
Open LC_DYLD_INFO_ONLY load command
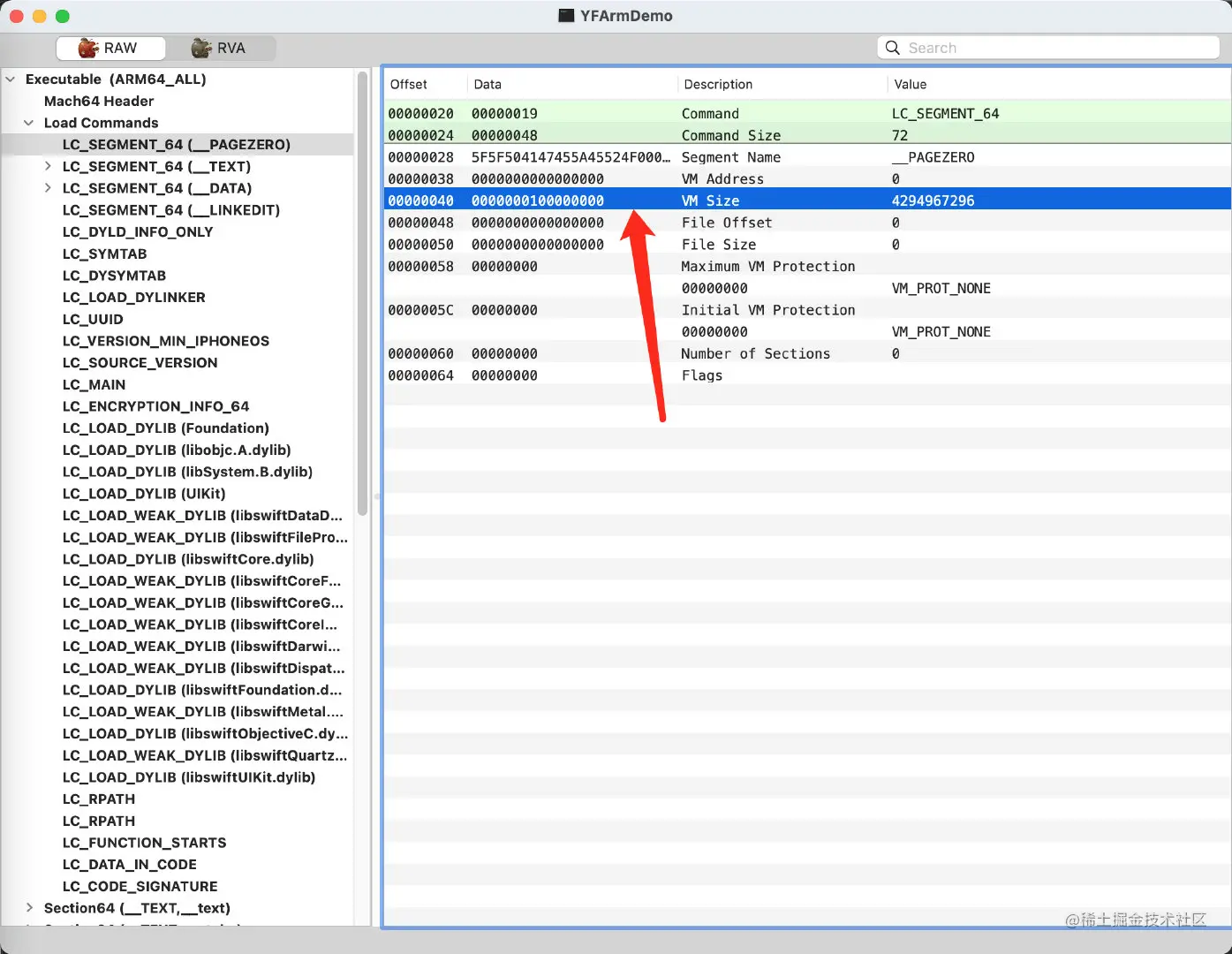pos(138,231)
